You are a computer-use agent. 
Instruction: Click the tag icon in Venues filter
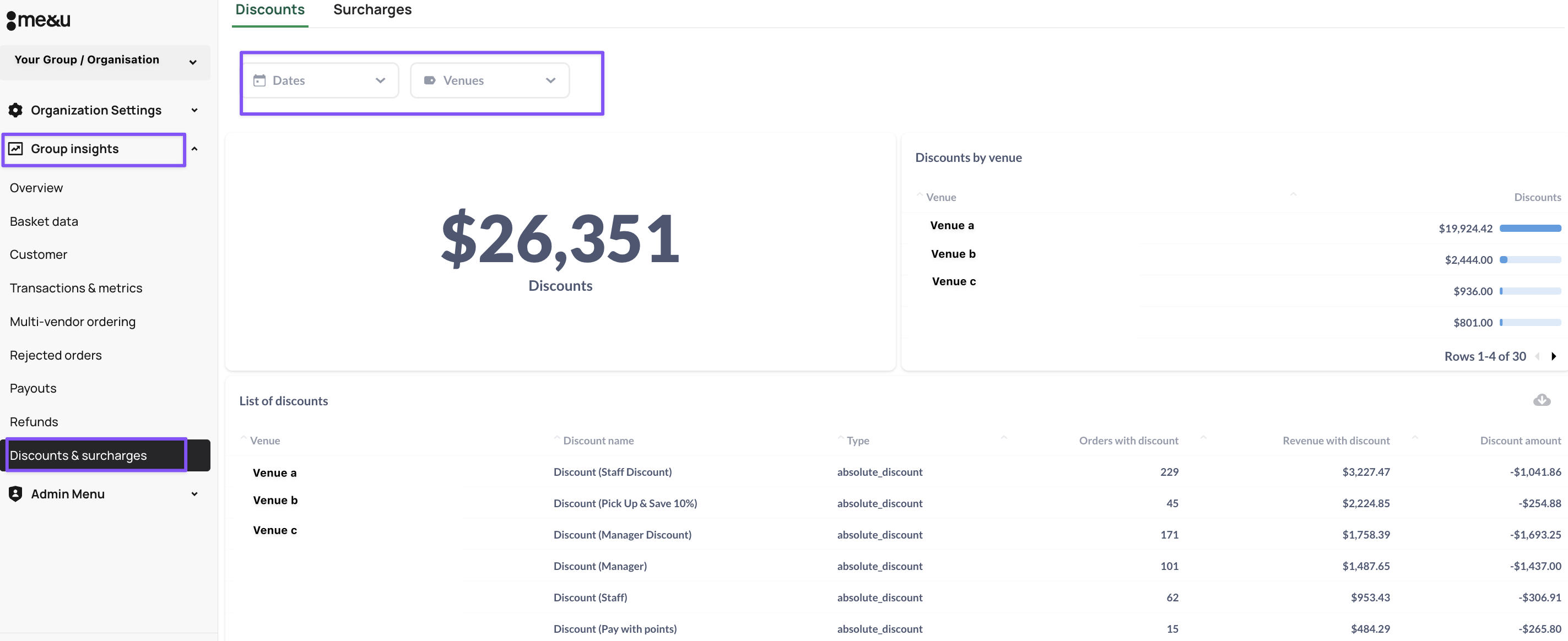[430, 80]
